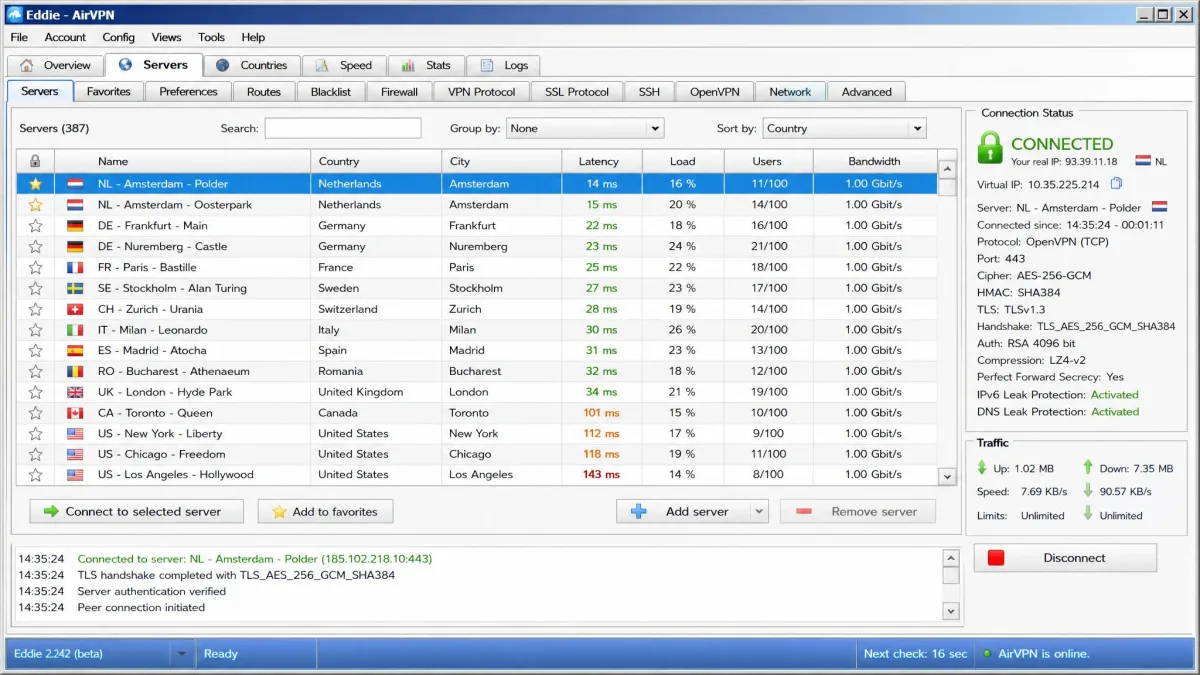Sort servers by the Bandwidth column header
Image resolution: width=1200 pixels, height=675 pixels.
(875, 161)
